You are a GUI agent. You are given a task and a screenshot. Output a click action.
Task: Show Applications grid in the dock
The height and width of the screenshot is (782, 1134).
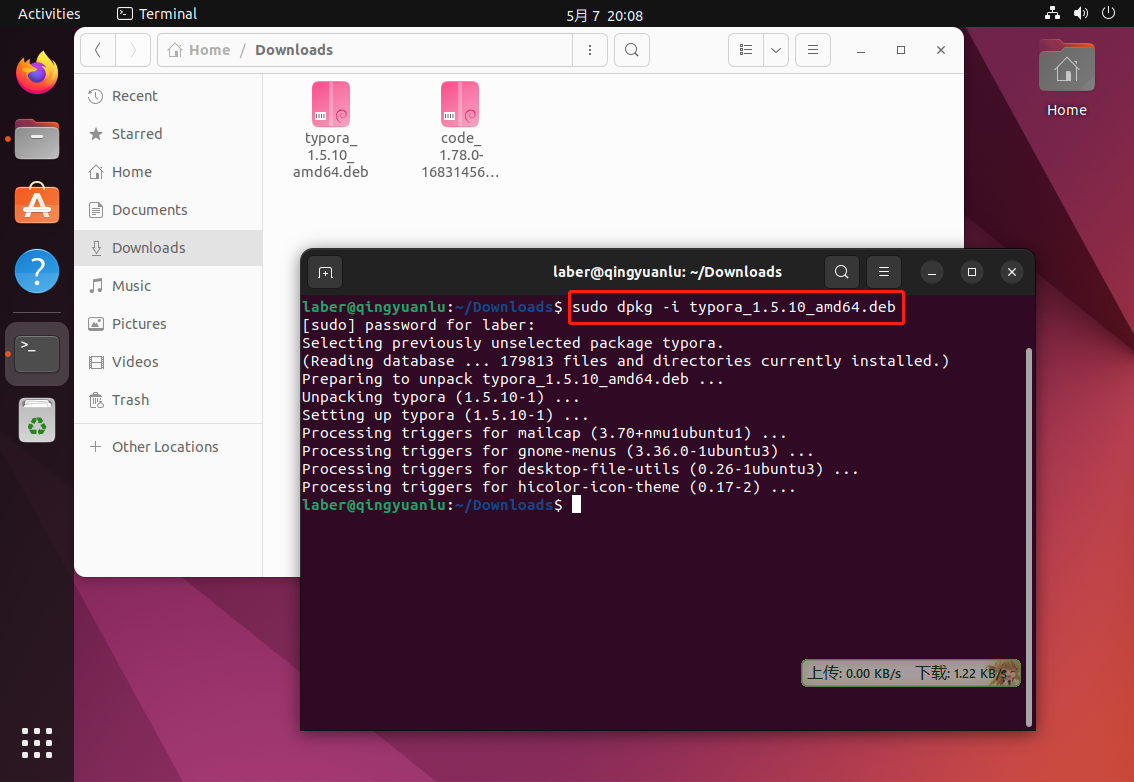click(37, 743)
